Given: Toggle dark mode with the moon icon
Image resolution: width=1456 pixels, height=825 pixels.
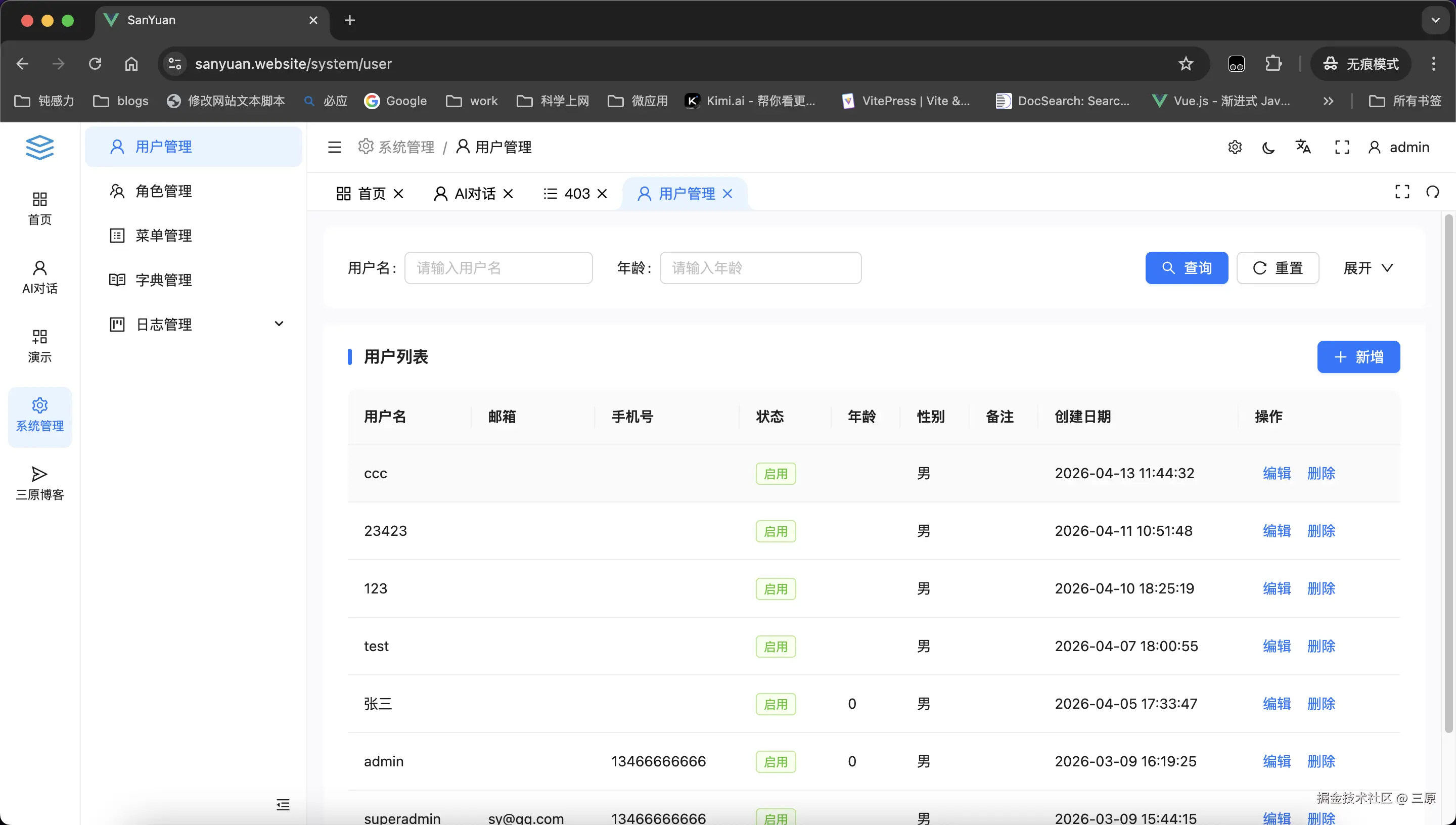Looking at the screenshot, I should pyautogui.click(x=1268, y=147).
